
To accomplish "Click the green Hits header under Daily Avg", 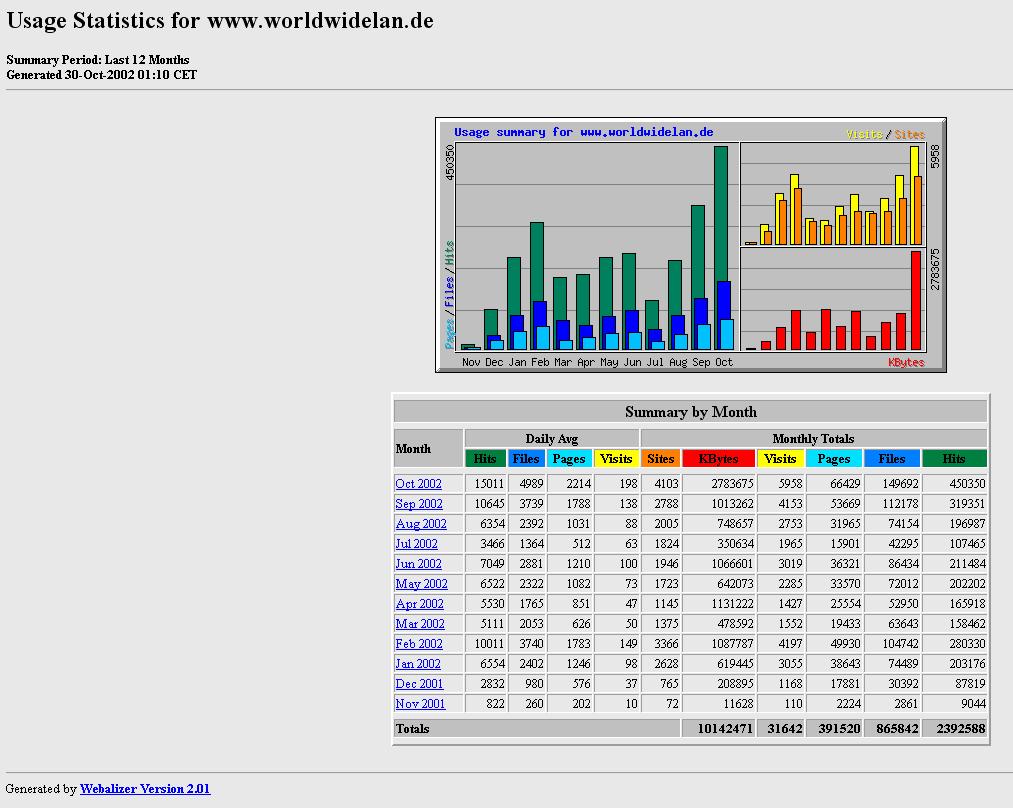I will 485,459.
